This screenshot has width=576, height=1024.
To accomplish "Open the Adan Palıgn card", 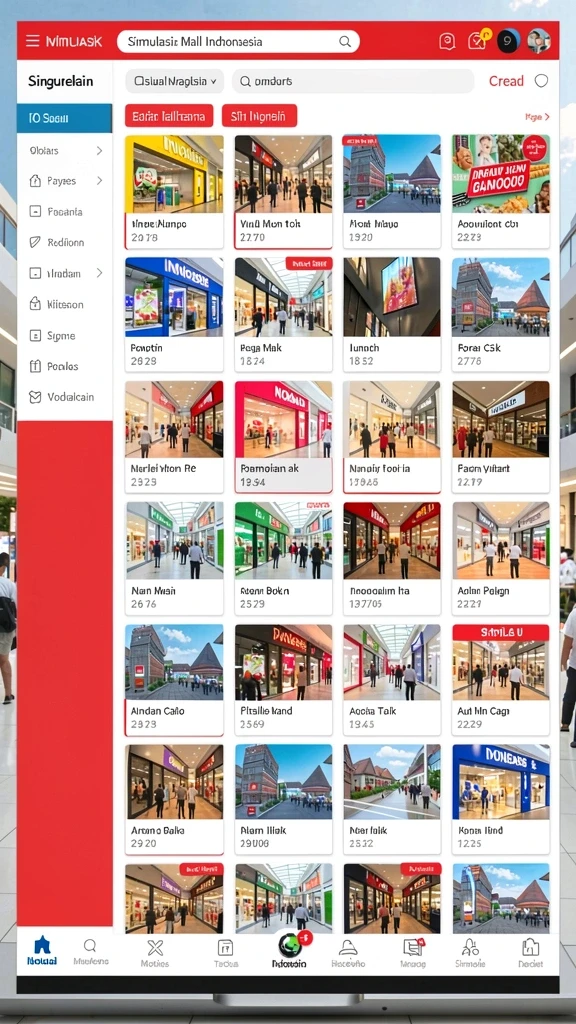I will click(501, 558).
